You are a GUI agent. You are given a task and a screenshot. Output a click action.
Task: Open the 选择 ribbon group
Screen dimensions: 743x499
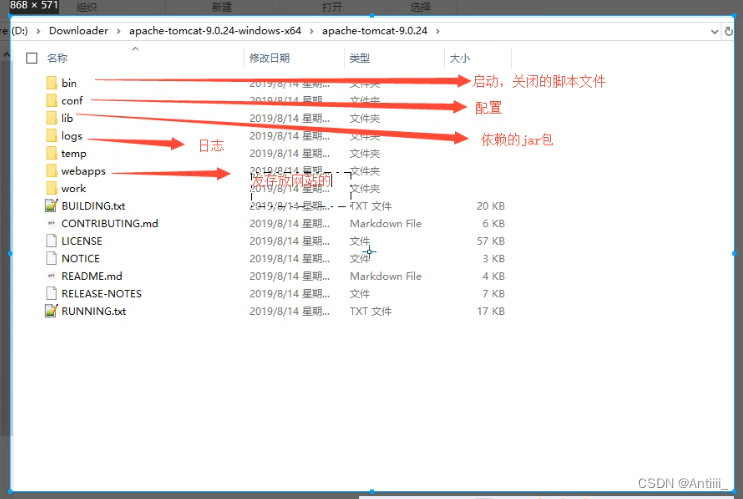click(x=420, y=7)
